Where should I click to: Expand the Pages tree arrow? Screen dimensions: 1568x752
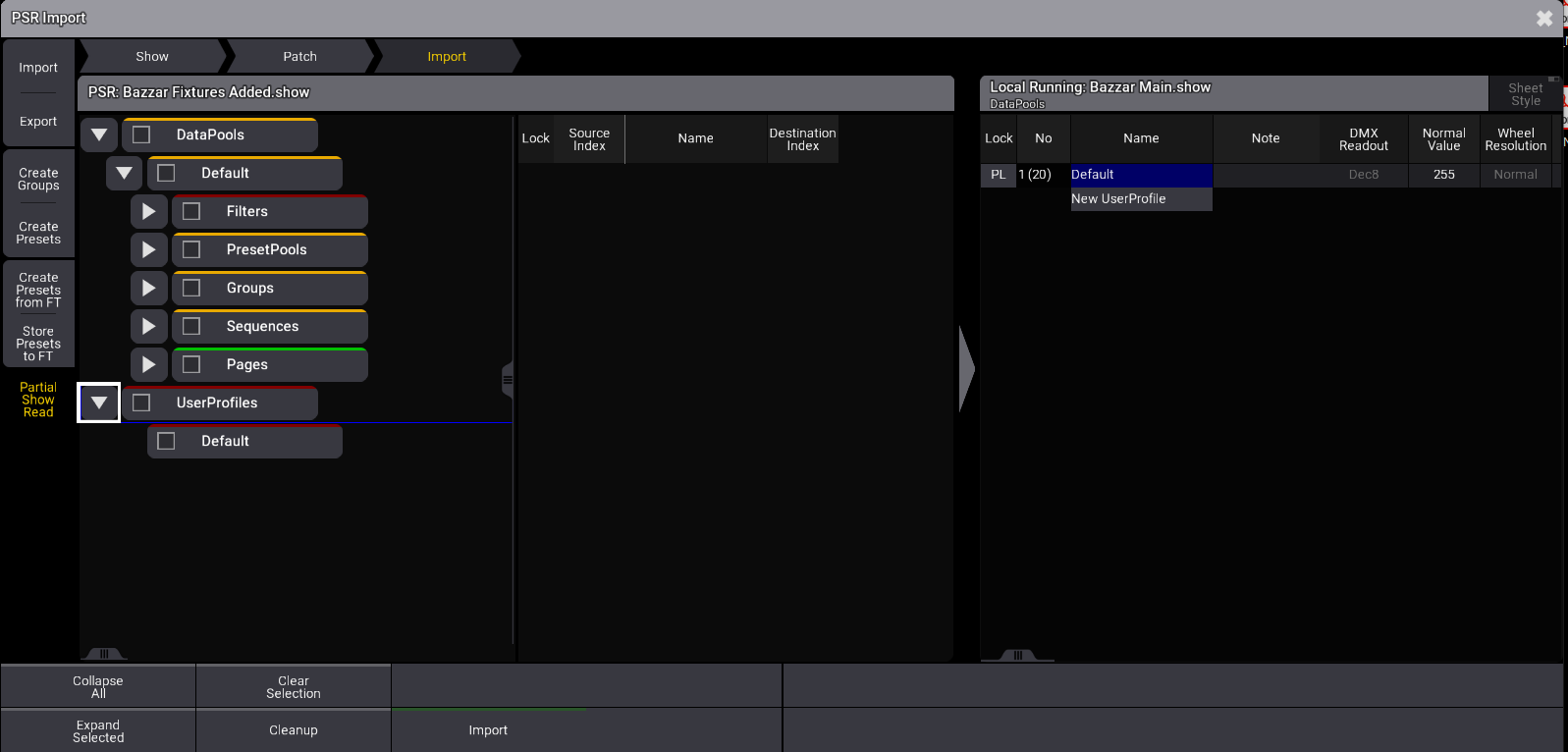coord(148,364)
